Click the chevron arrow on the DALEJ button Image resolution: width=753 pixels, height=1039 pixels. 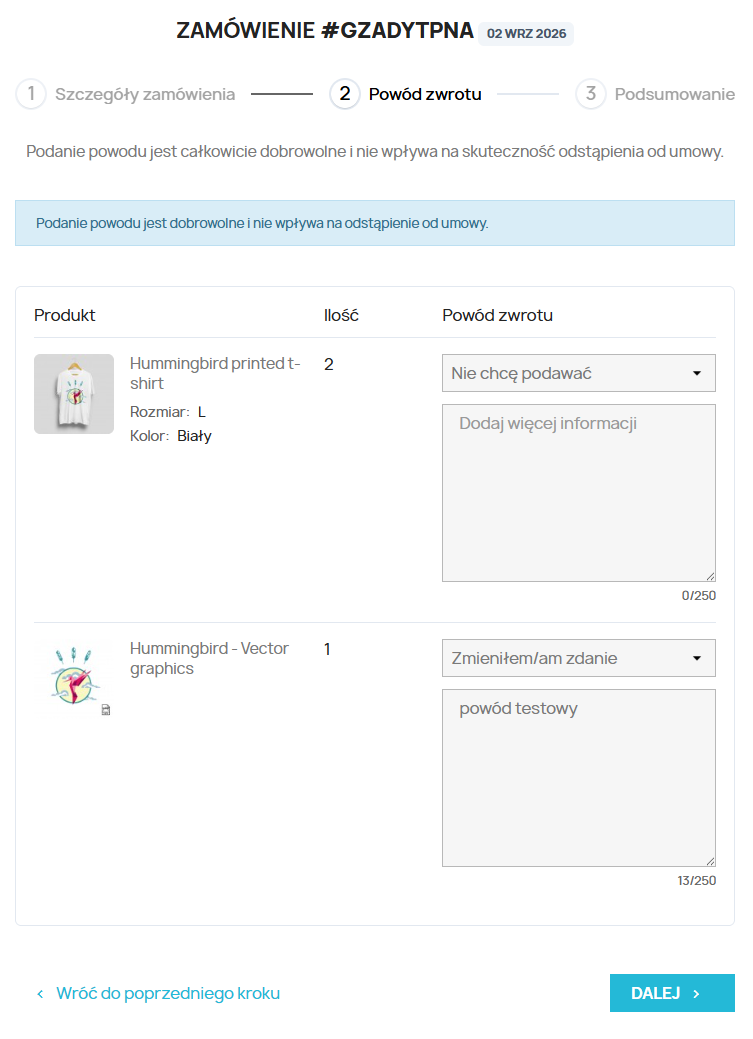[697, 993]
